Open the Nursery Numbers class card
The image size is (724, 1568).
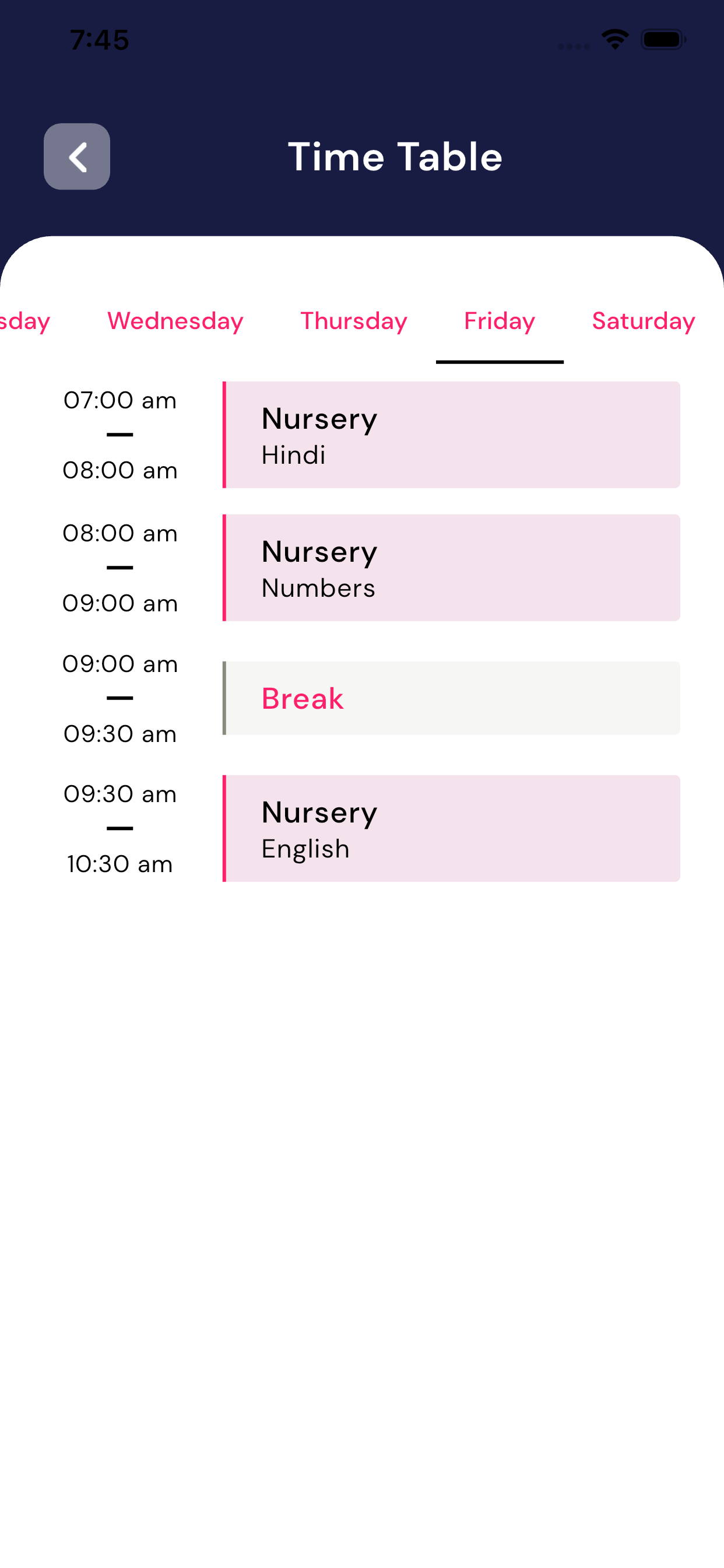(x=451, y=568)
